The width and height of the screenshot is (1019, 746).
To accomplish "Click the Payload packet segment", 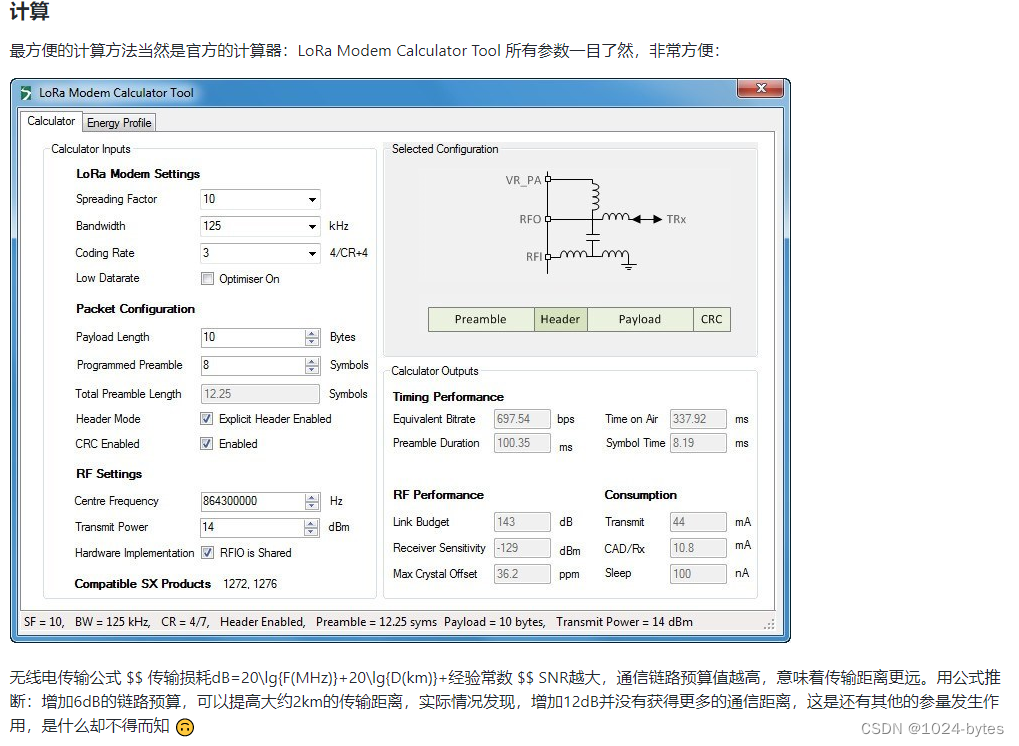I will [639, 320].
